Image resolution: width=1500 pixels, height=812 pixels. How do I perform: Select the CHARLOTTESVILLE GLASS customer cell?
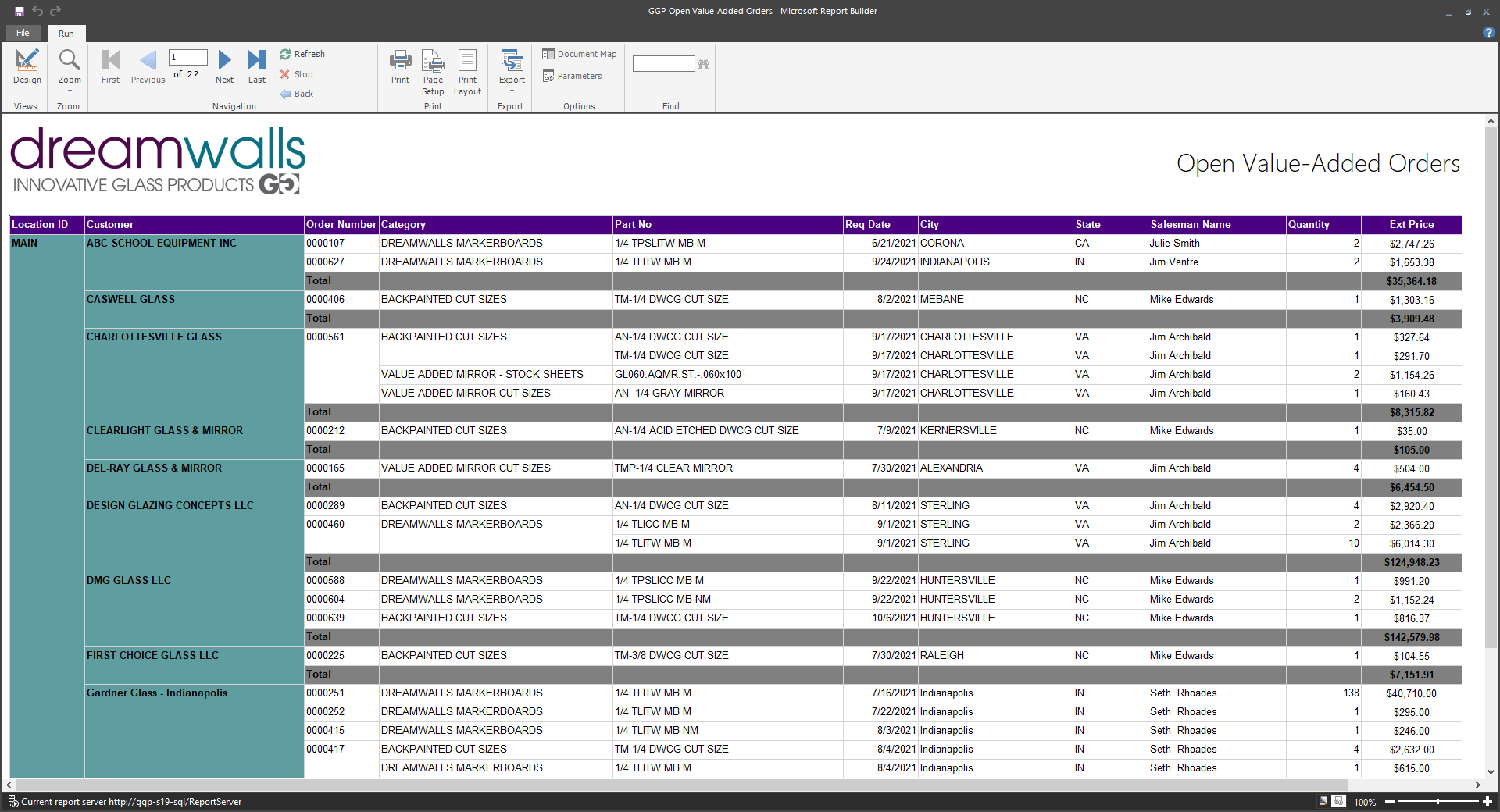pyautogui.click(x=194, y=375)
